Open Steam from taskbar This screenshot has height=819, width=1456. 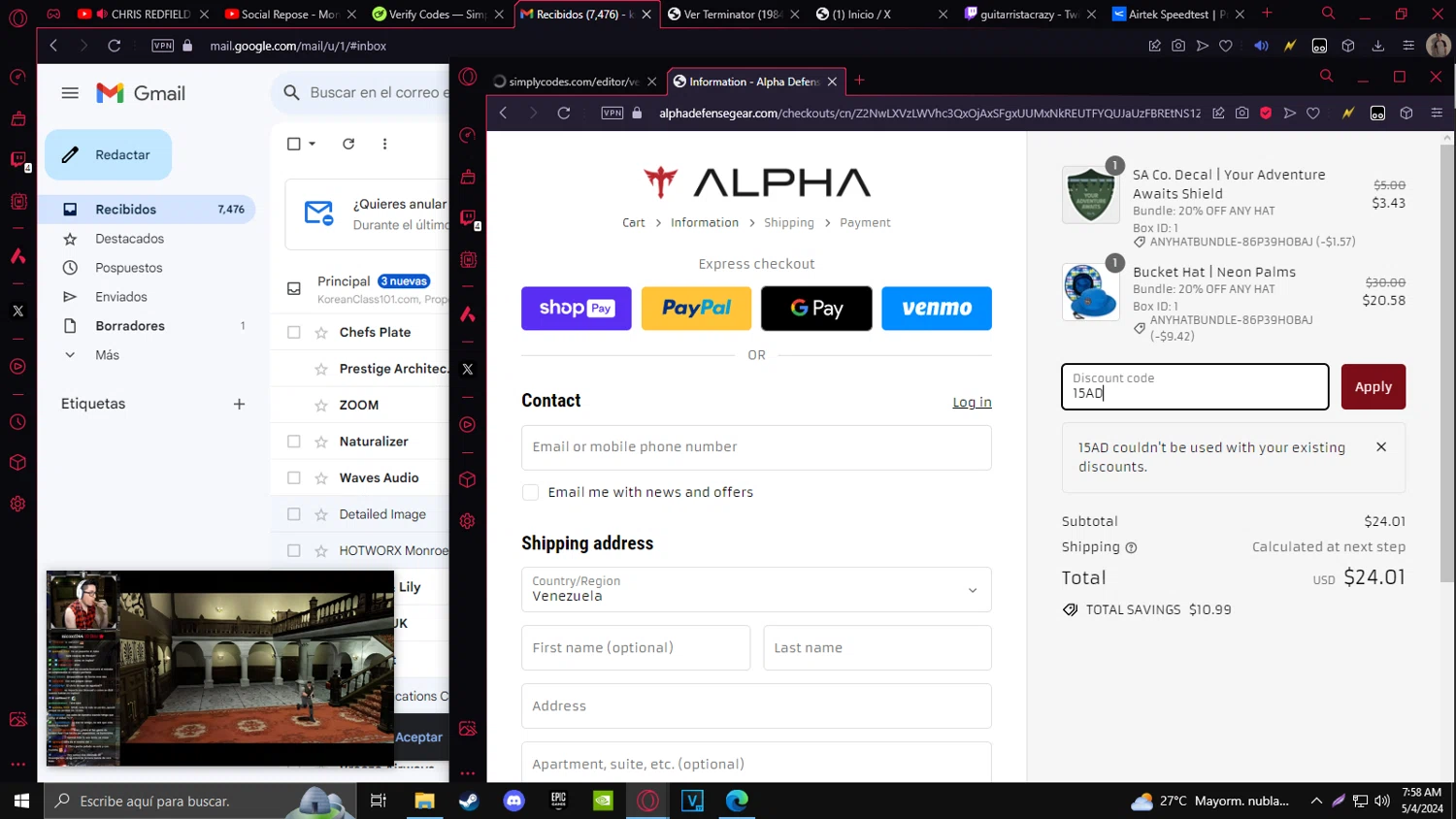click(469, 801)
